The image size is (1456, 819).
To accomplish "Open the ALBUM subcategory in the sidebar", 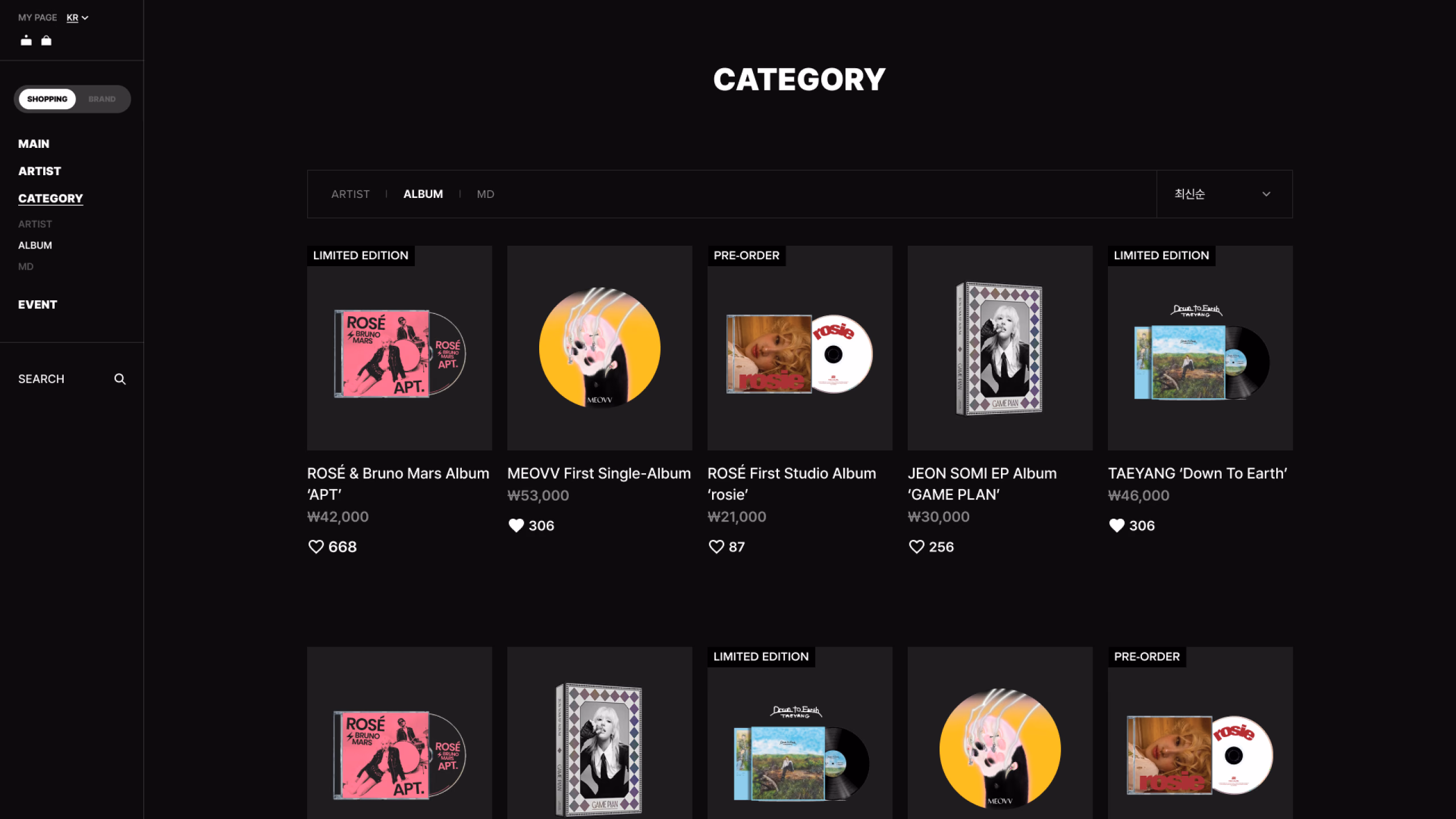I will (35, 245).
